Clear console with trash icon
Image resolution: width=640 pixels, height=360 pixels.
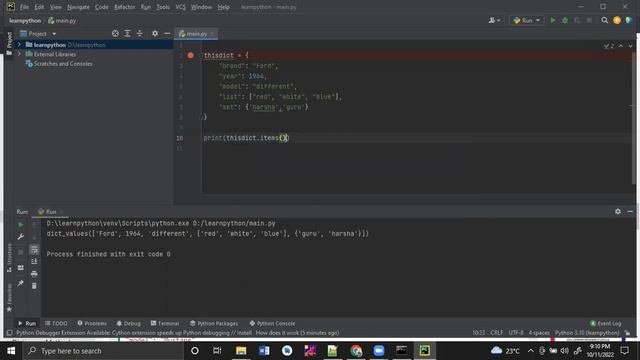(34, 286)
